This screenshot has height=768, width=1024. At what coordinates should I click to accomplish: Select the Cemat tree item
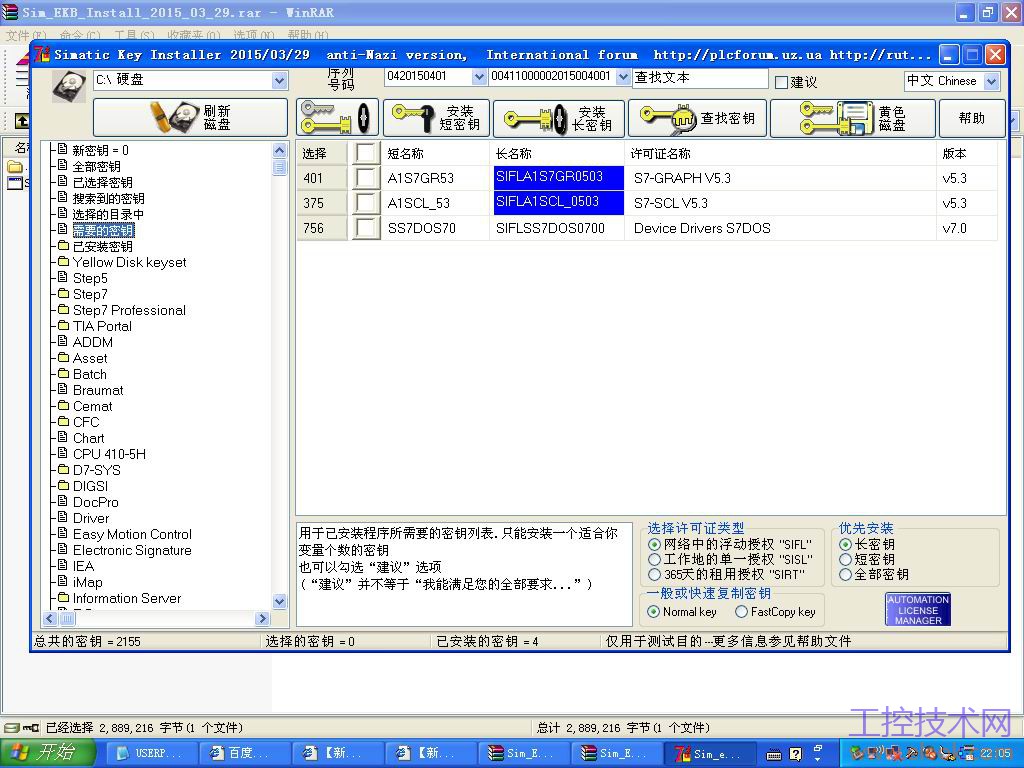[x=93, y=406]
